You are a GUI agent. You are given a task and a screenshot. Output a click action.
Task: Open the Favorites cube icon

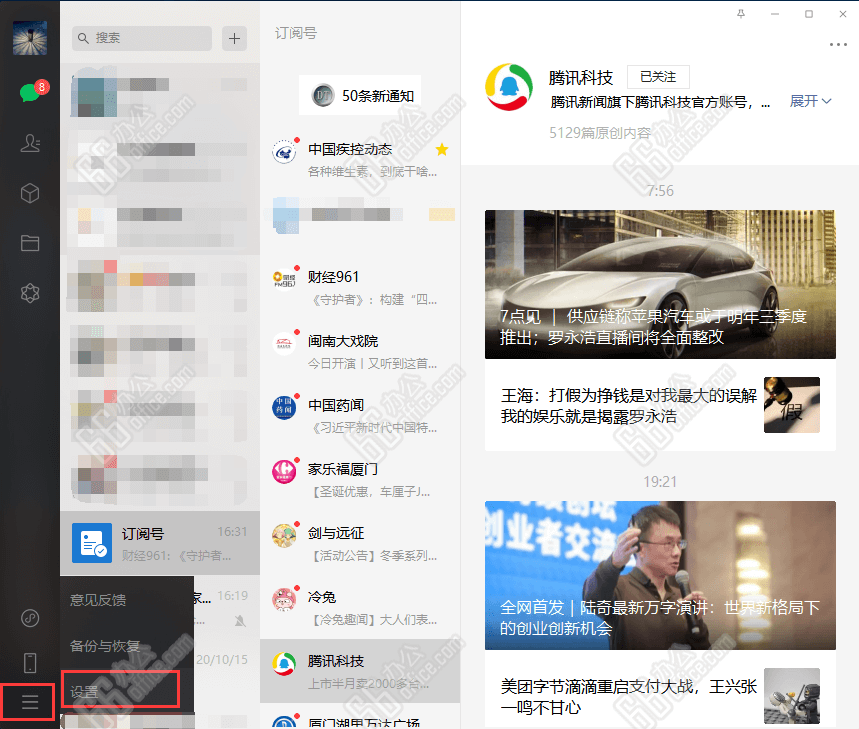click(30, 193)
